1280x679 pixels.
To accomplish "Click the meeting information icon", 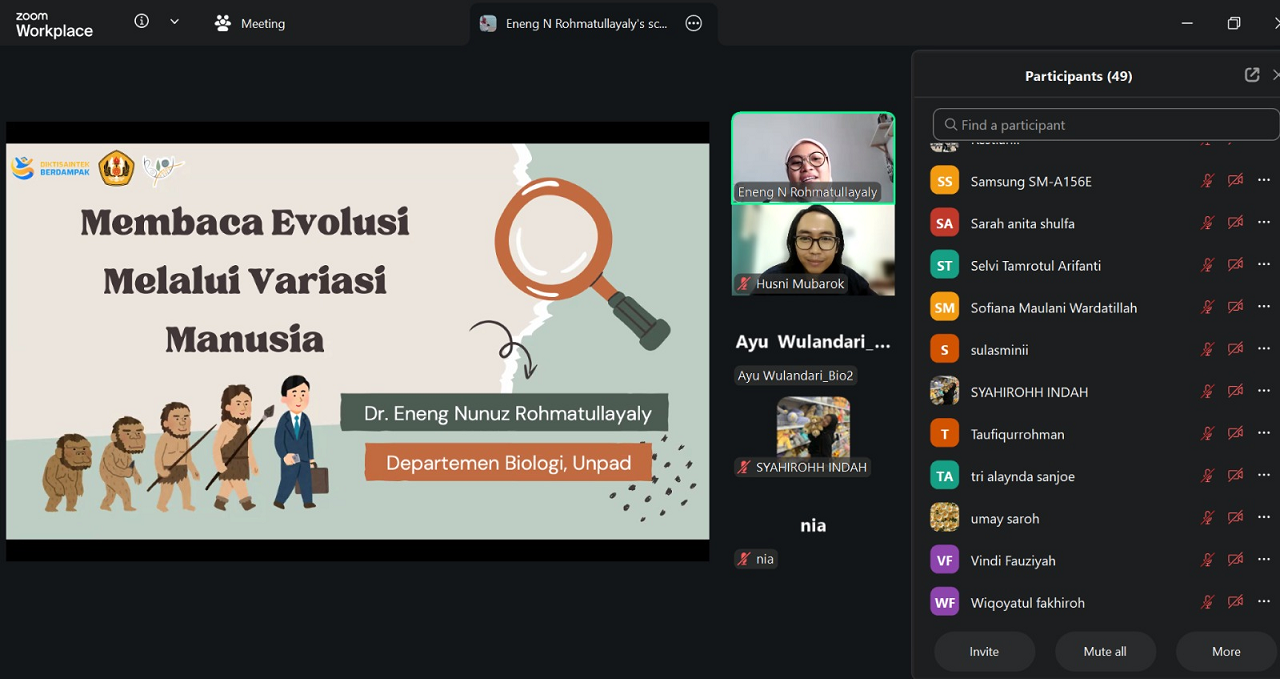I will (142, 22).
